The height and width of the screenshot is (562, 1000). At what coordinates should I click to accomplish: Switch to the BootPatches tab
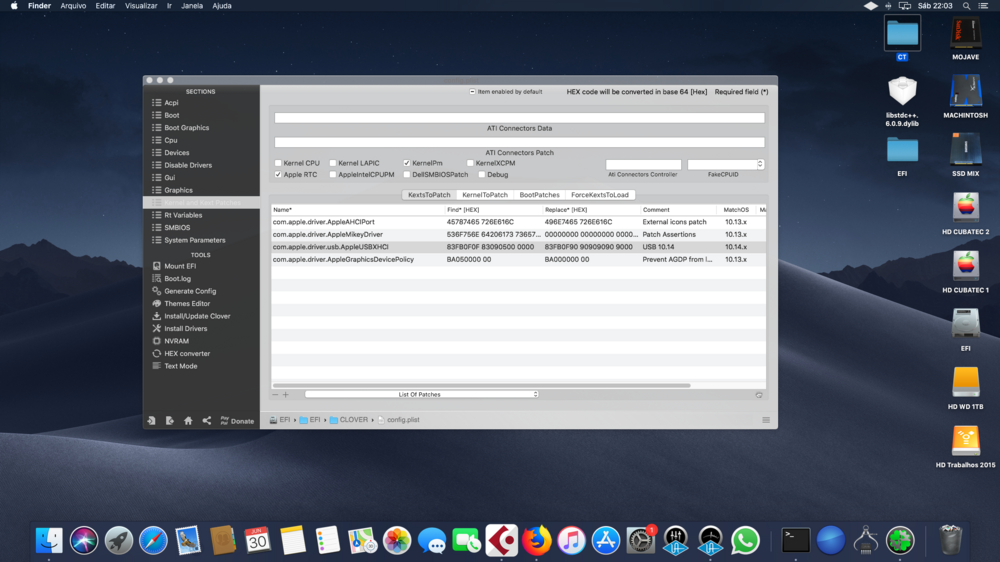coord(539,195)
